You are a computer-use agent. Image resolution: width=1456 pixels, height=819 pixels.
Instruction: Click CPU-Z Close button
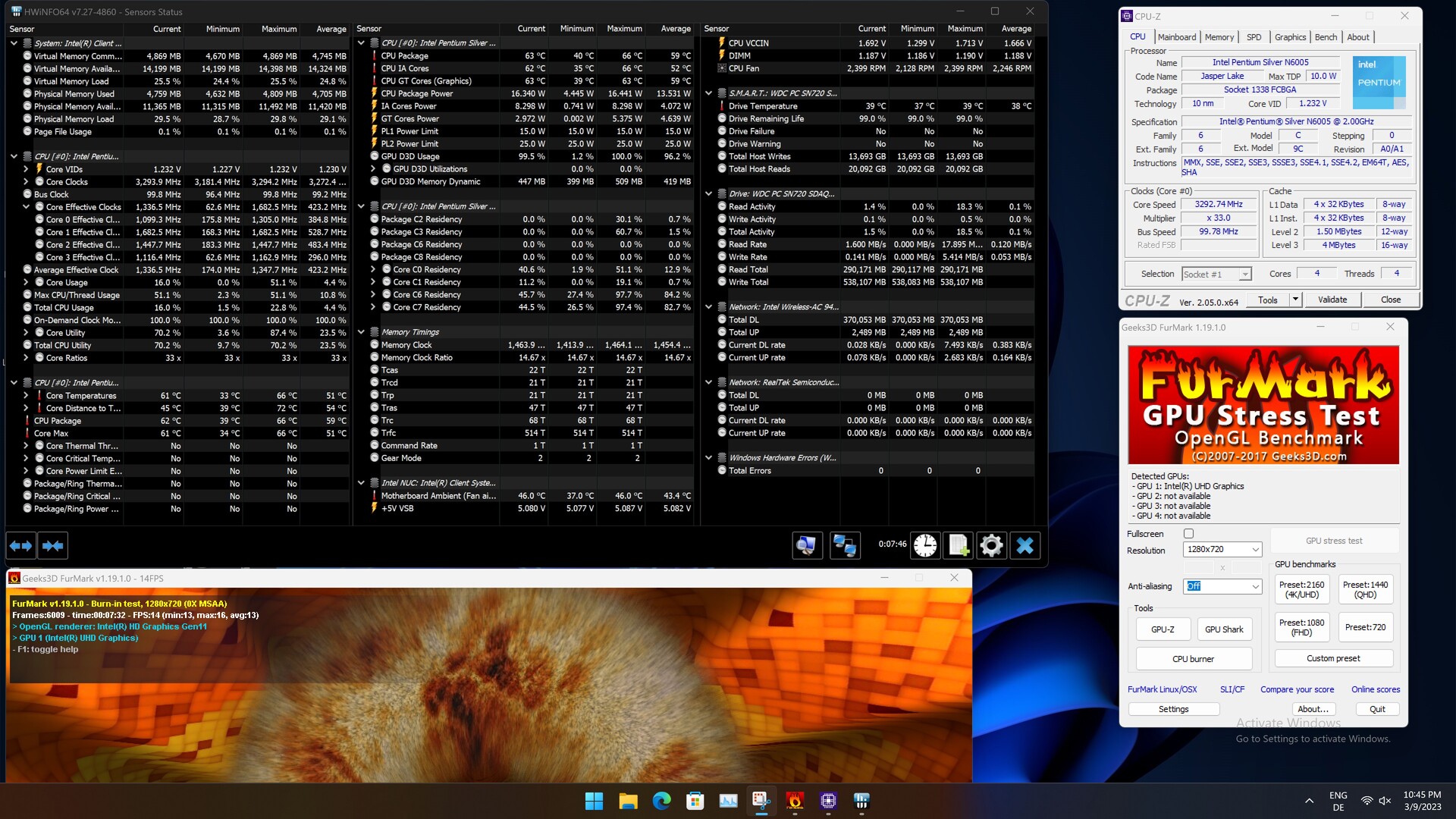pos(1391,300)
